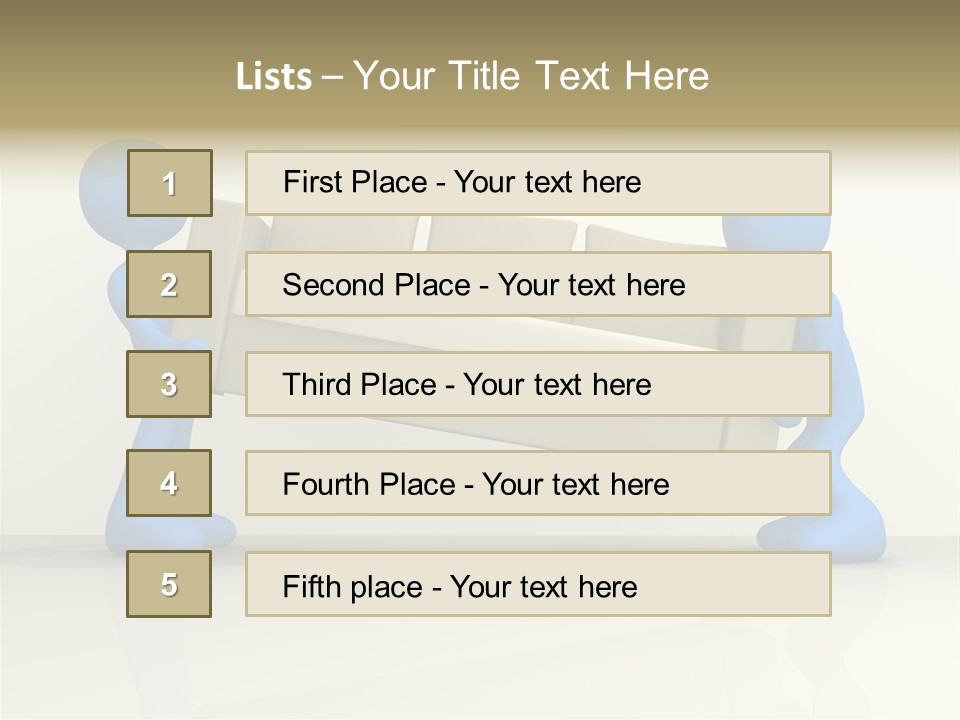Select the 'Second Place' text bar
This screenshot has height=720, width=960.
point(538,284)
